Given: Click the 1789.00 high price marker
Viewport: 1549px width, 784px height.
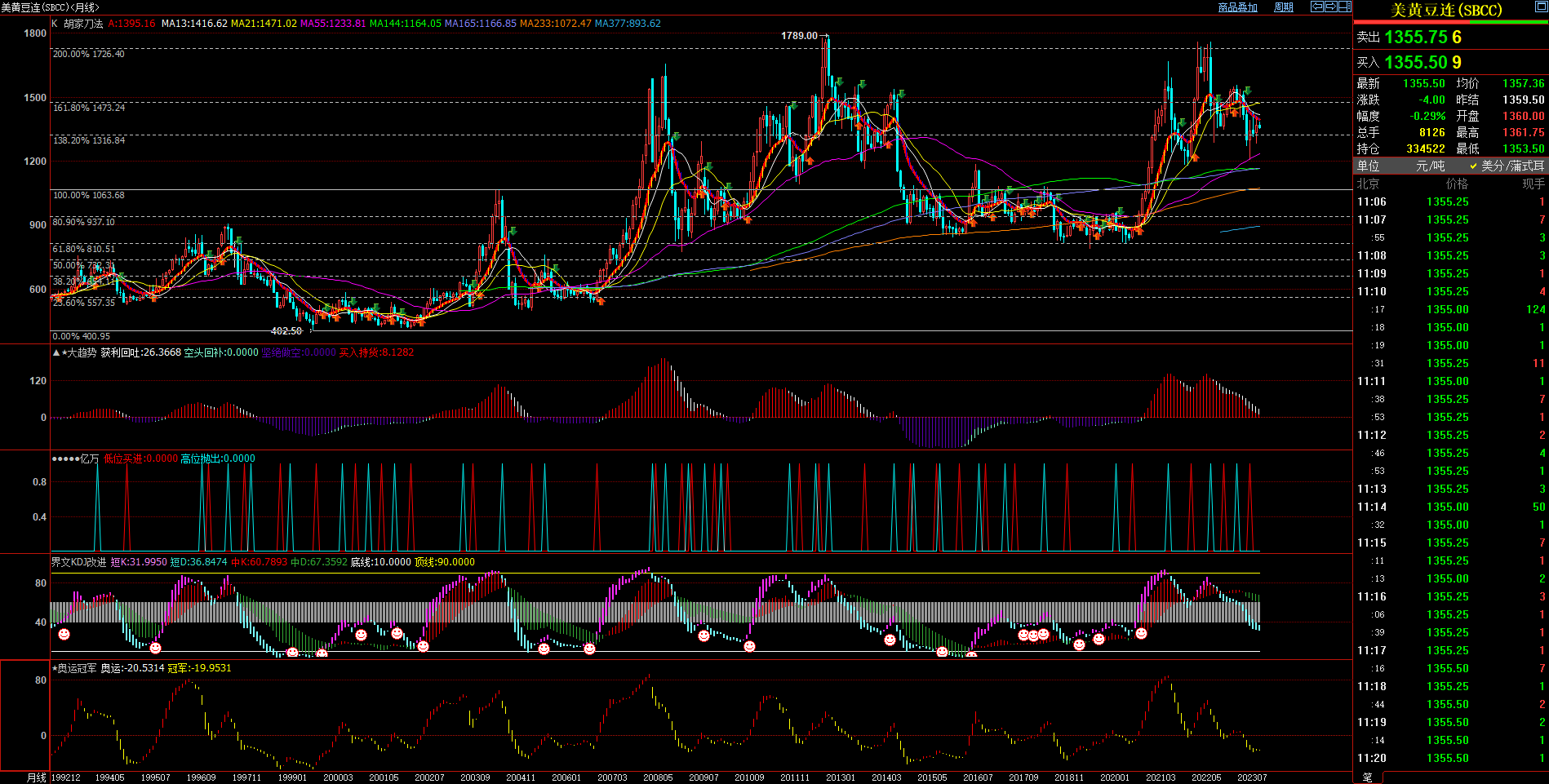Looking at the screenshot, I should click(x=800, y=36).
